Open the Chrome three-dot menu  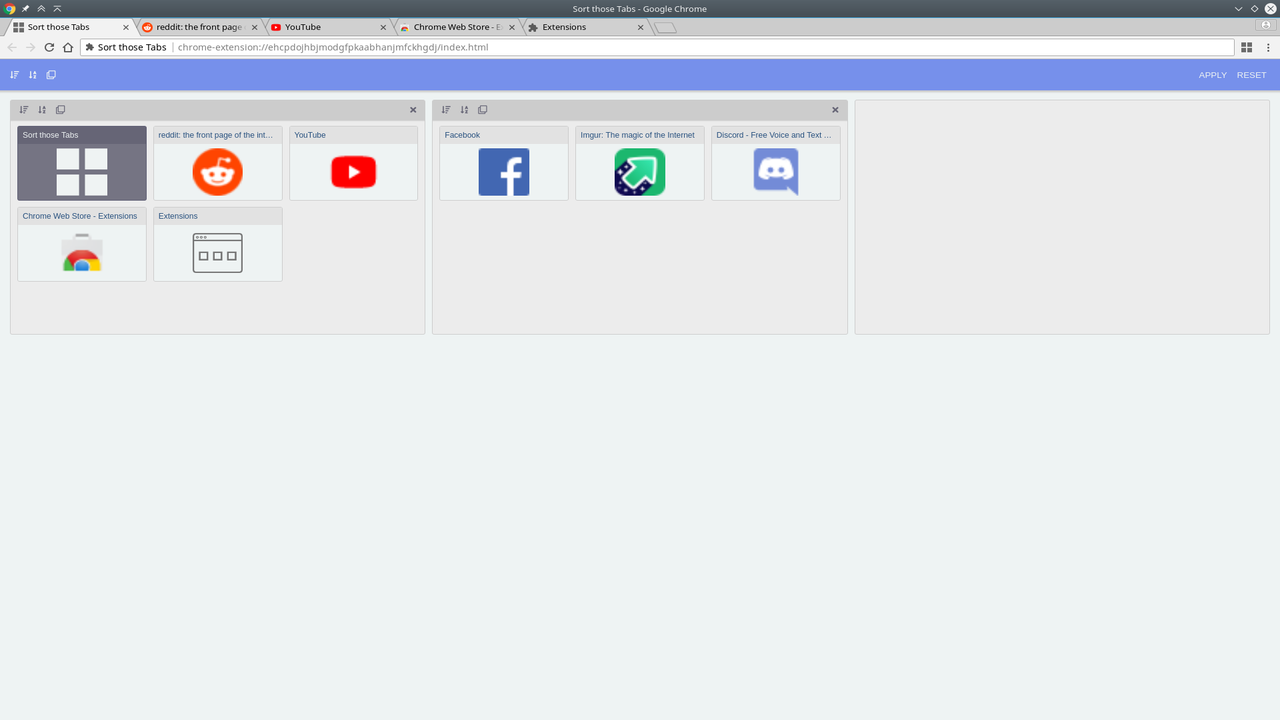1267,47
